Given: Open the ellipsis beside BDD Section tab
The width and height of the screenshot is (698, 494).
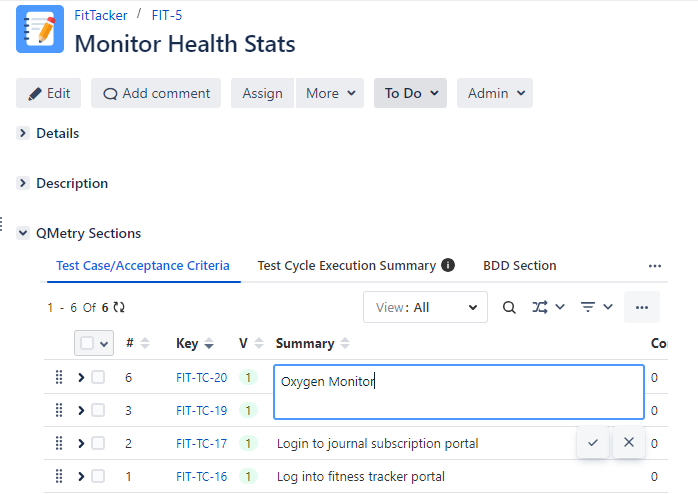Looking at the screenshot, I should tap(655, 266).
